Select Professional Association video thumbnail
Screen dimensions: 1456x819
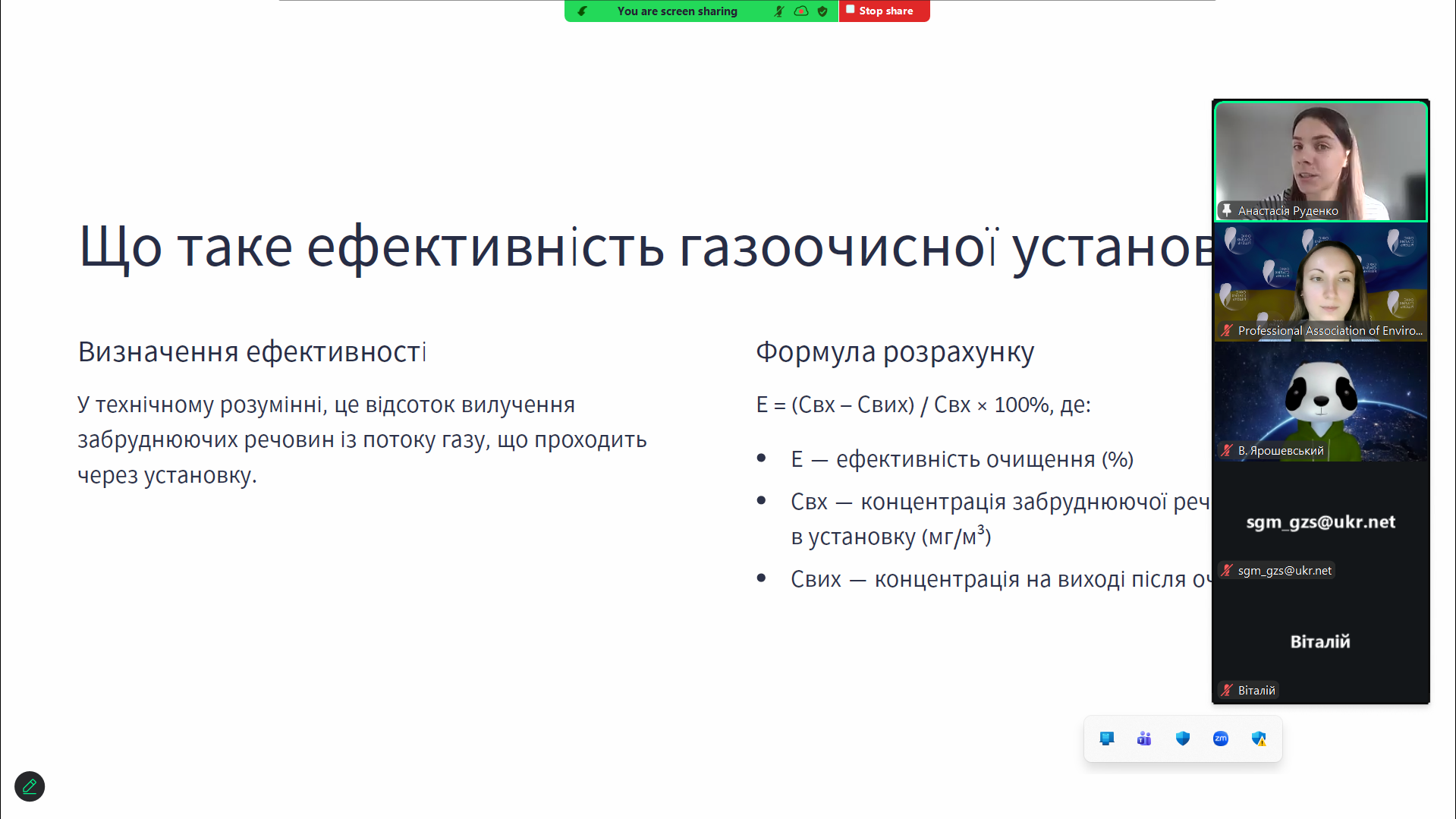[x=1320, y=282]
